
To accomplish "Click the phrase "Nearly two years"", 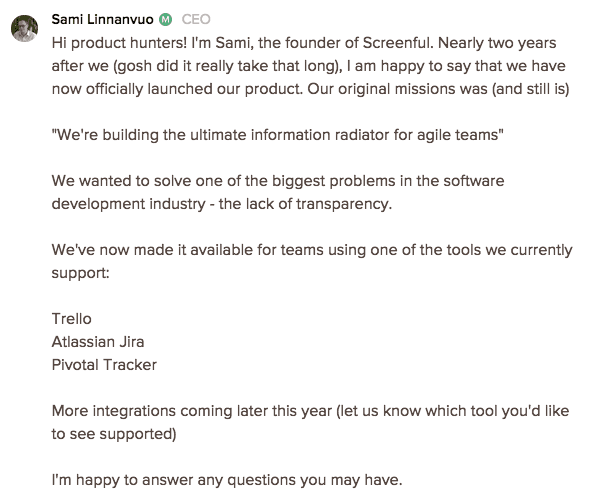I will click(x=497, y=43).
